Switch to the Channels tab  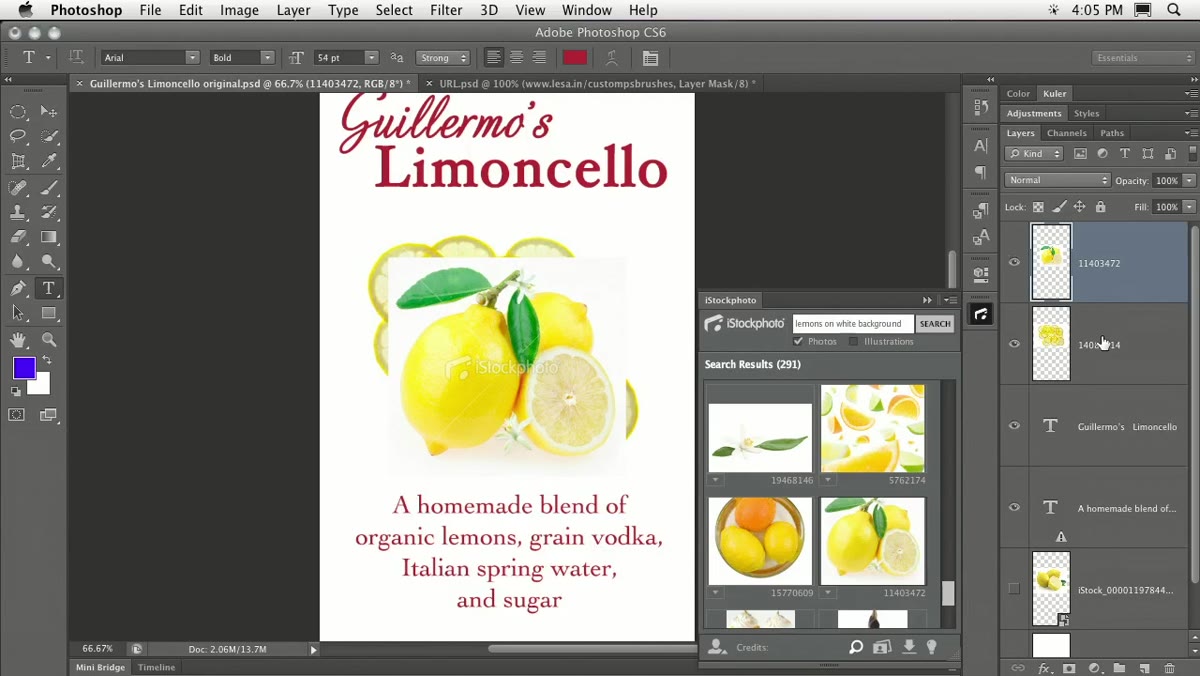click(x=1066, y=133)
